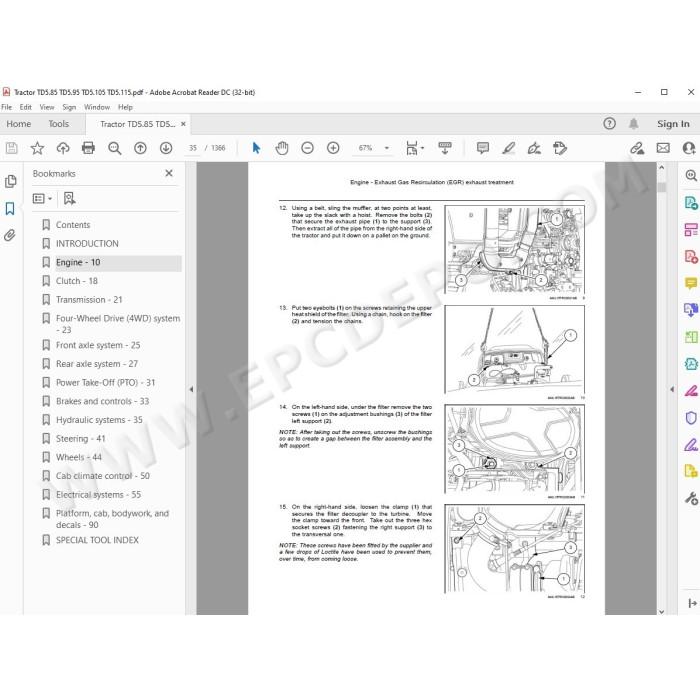Go to previous page arrow

(x=140, y=148)
